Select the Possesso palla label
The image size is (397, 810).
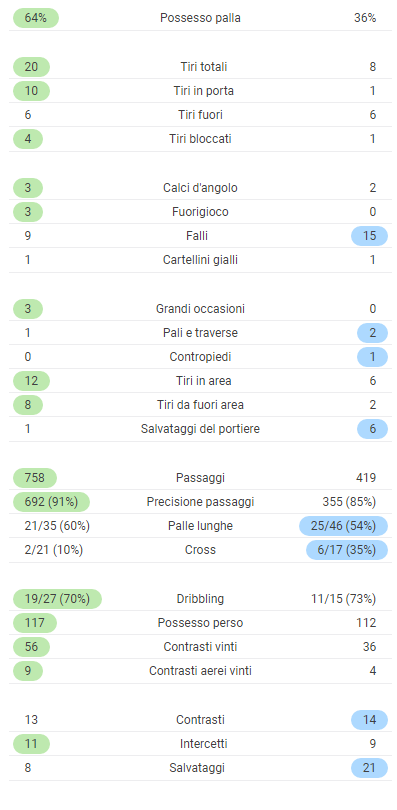200,18
